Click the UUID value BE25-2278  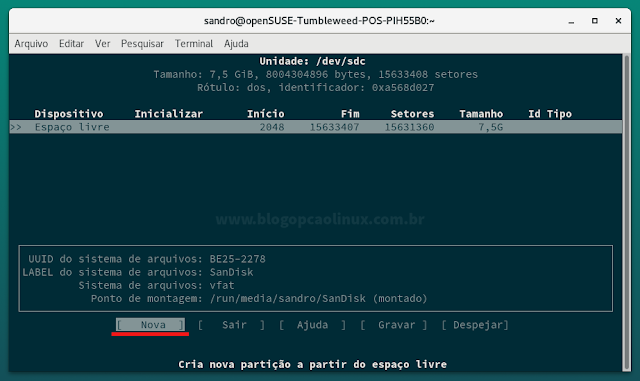238,259
